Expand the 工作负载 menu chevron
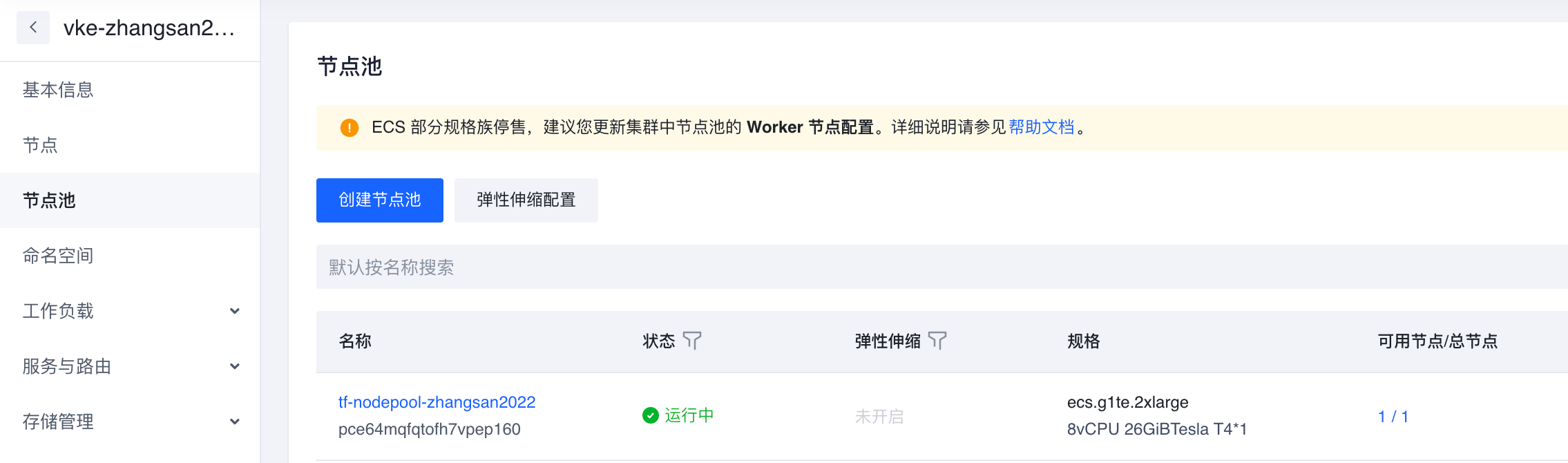The width and height of the screenshot is (1568, 463). click(235, 311)
